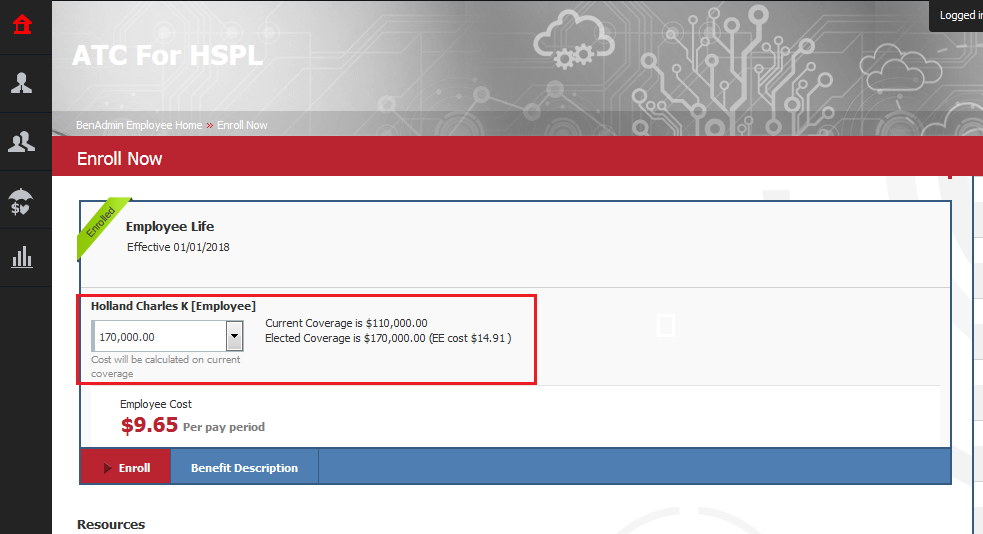
Task: Select the Holland Charles K [Employee] label
Action: (173, 306)
